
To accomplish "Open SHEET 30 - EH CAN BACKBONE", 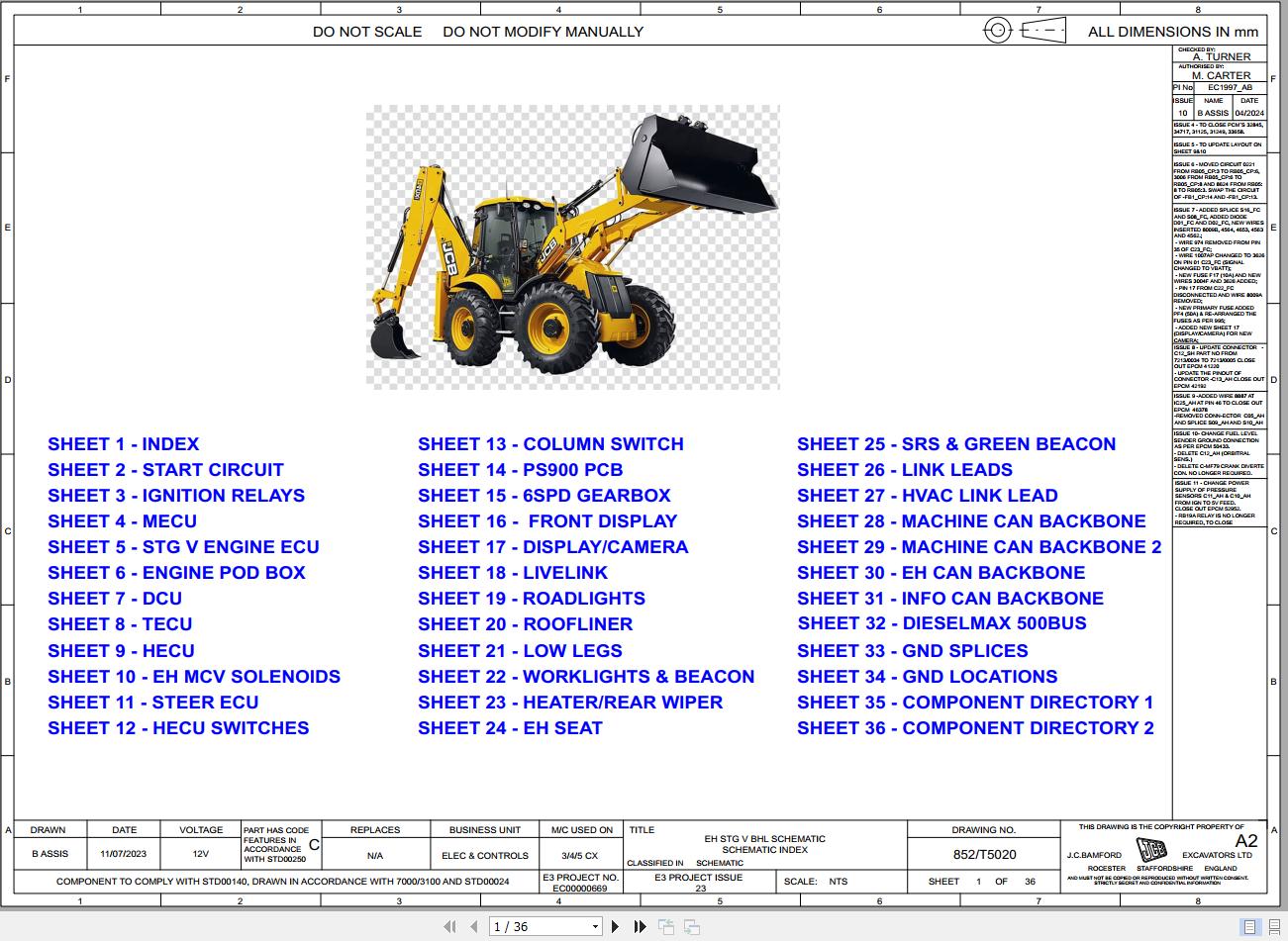I will pyautogui.click(x=941, y=573).
